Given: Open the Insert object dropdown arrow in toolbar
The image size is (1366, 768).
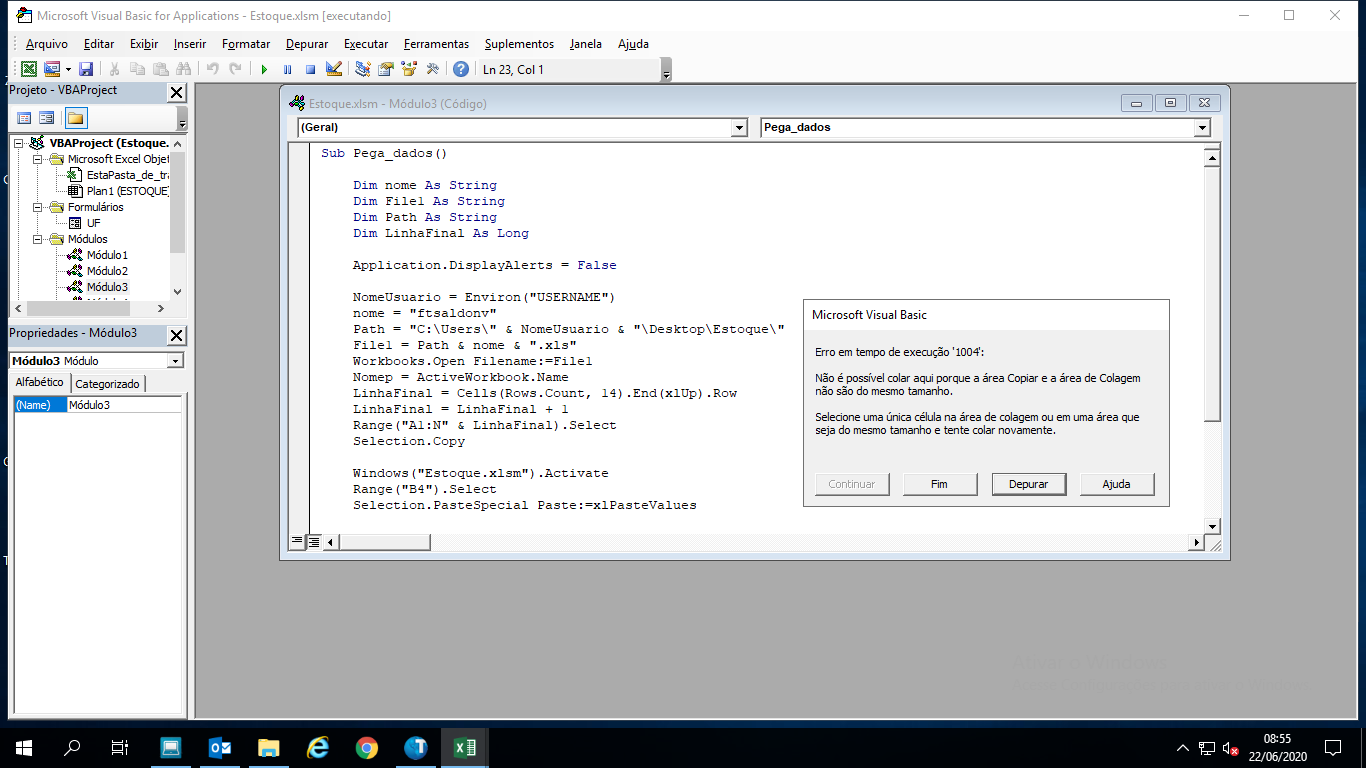Looking at the screenshot, I should (68, 69).
